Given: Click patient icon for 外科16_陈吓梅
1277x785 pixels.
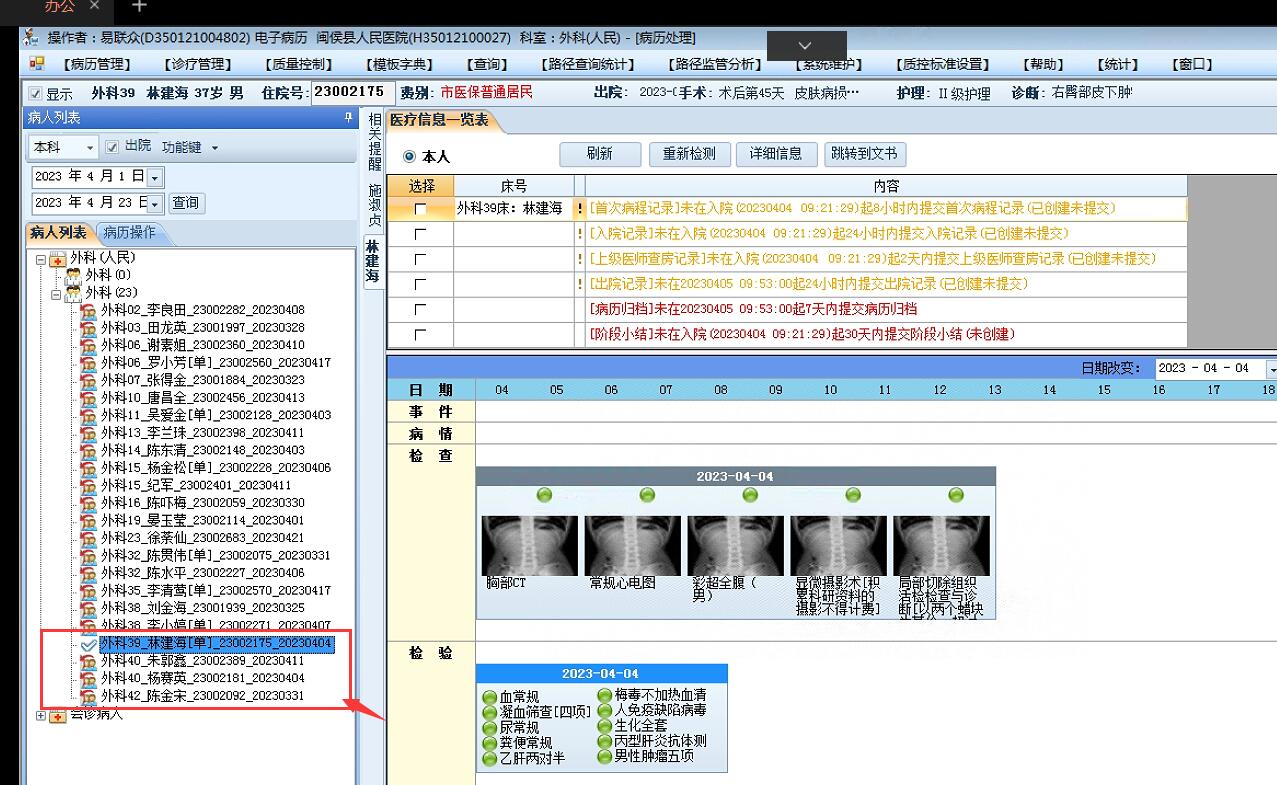Looking at the screenshot, I should tap(88, 503).
